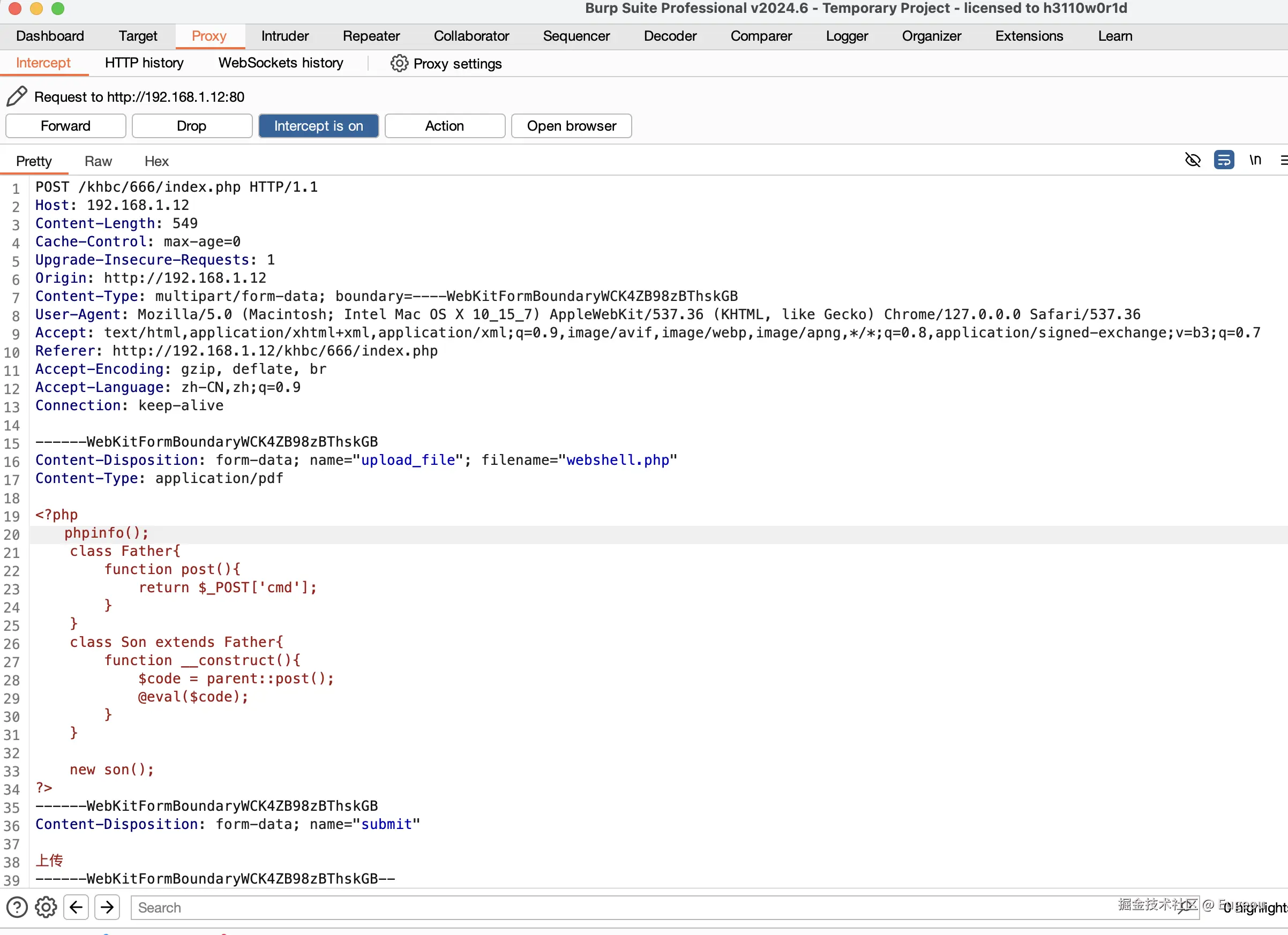This screenshot has width=1288, height=935.
Task: Click Open browser button
Action: click(x=571, y=126)
